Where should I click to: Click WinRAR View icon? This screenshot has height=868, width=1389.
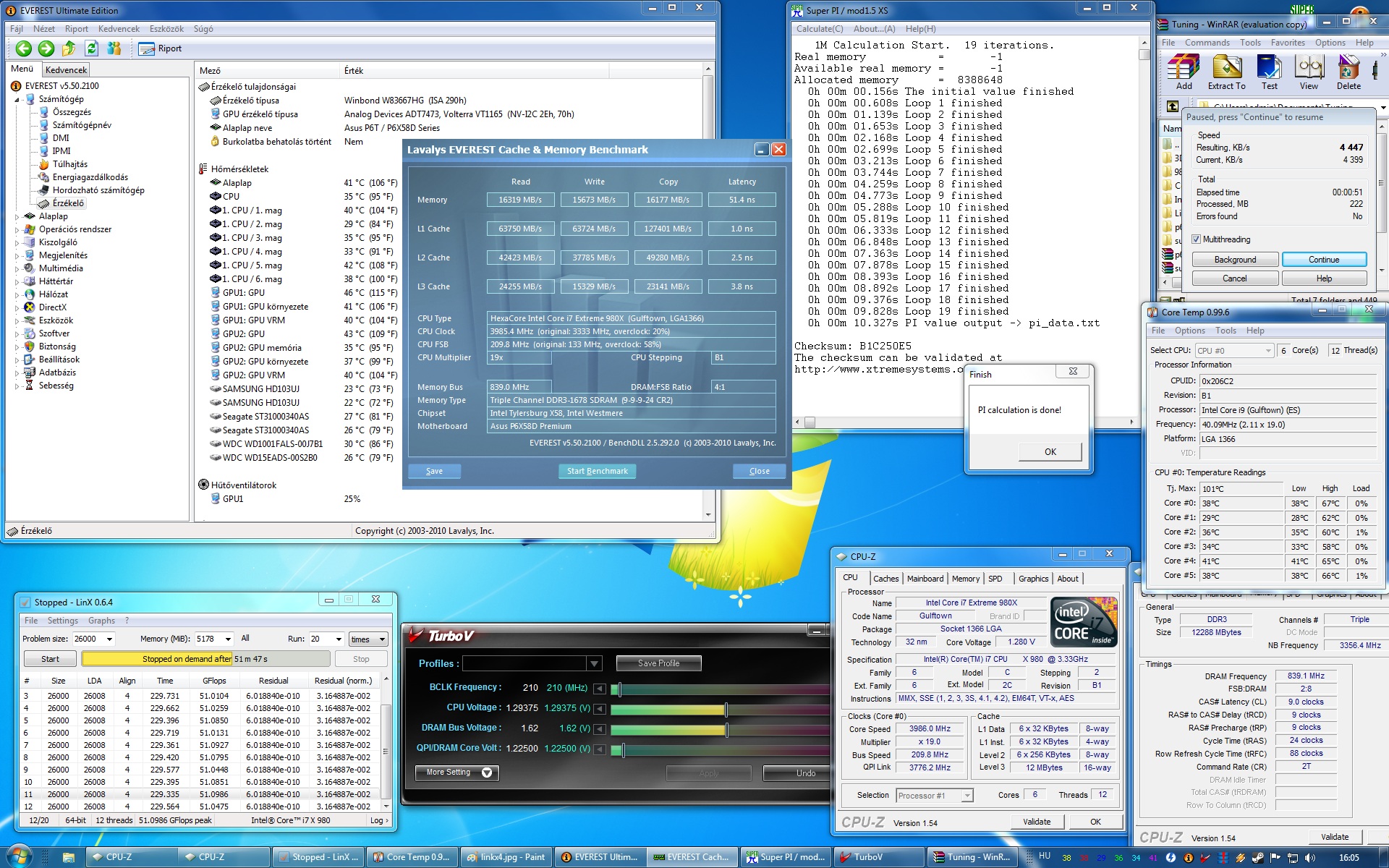1309,73
